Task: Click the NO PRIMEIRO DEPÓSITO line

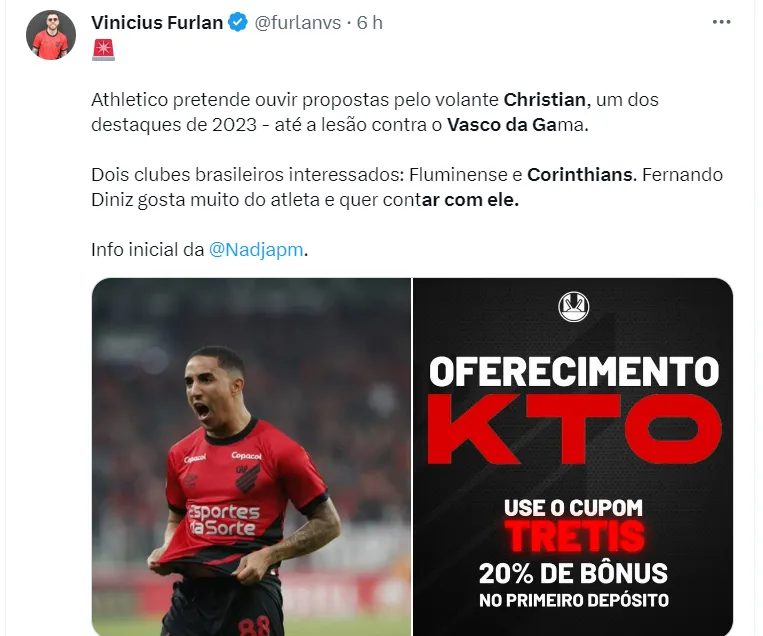Action: point(574,600)
